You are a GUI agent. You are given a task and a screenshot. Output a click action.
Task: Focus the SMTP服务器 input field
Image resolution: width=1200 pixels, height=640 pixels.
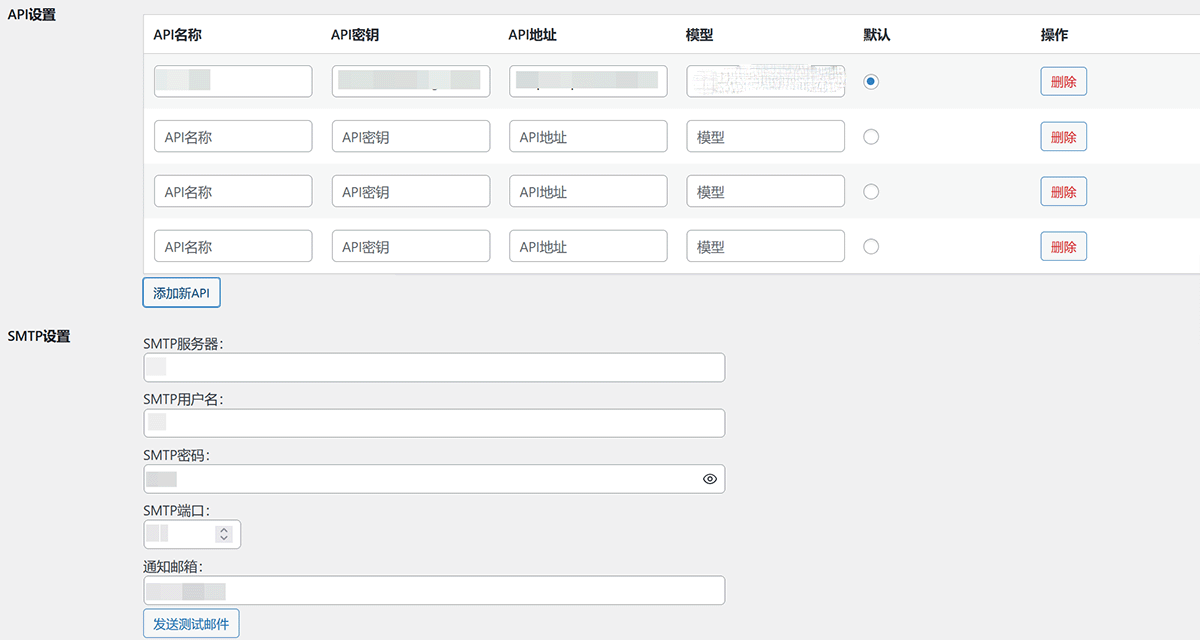pyautogui.click(x=434, y=367)
